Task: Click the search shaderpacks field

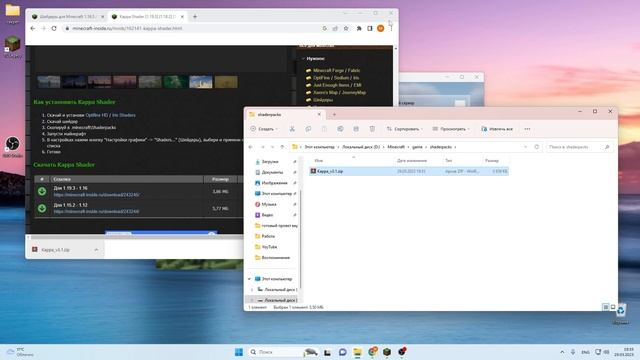Action: [579, 147]
